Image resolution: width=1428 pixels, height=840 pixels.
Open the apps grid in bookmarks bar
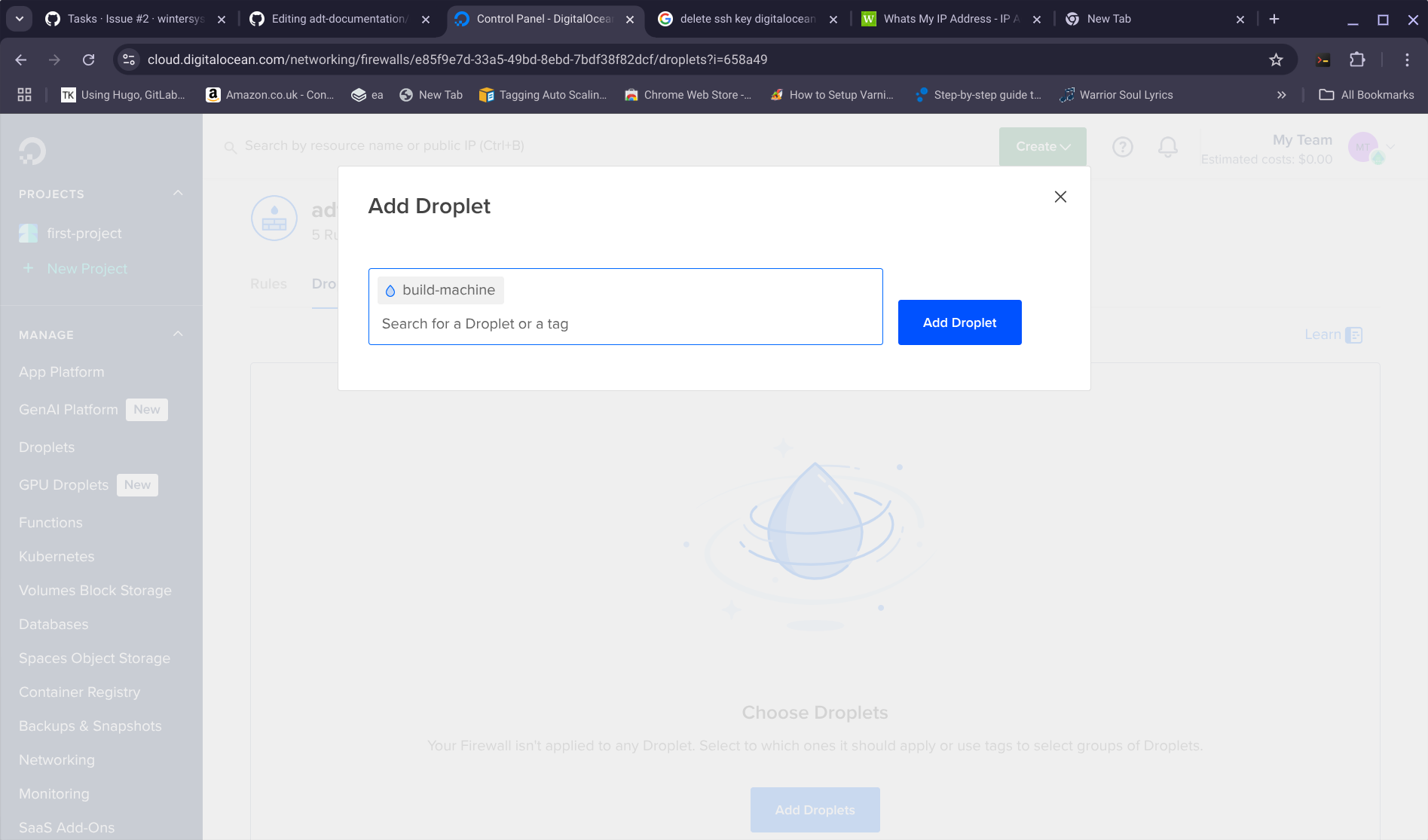tap(25, 95)
